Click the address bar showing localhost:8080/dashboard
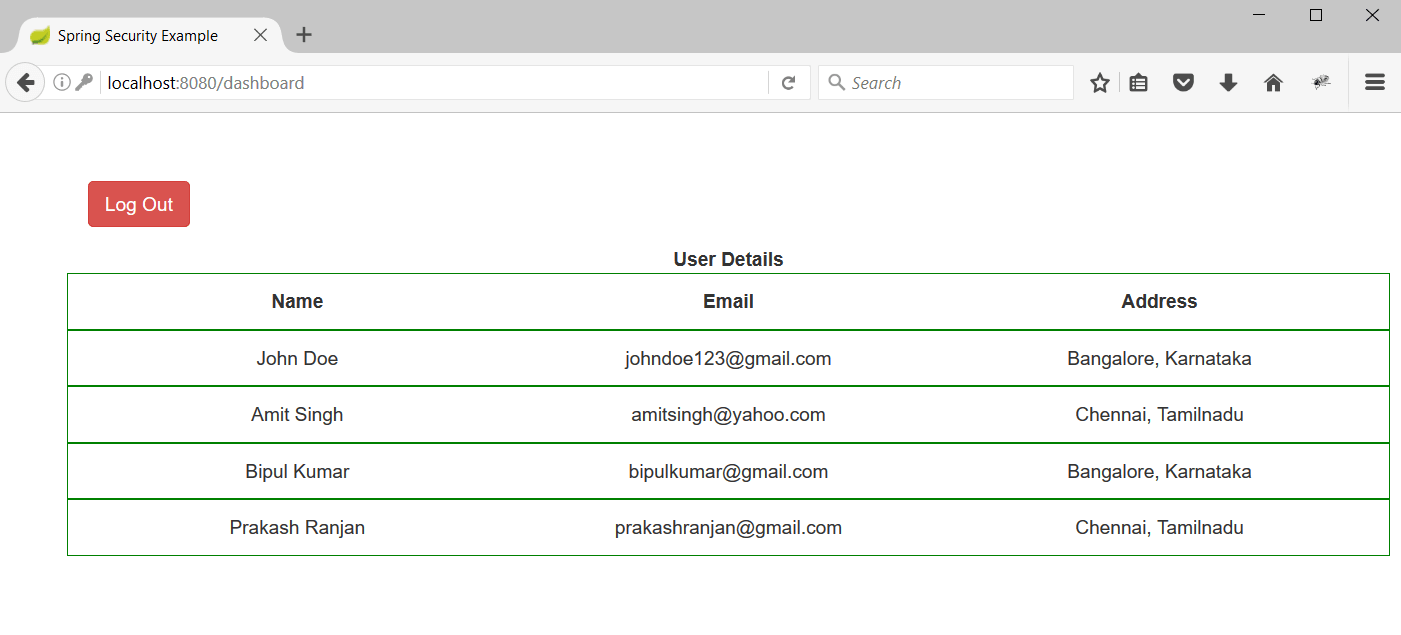 (x=430, y=82)
